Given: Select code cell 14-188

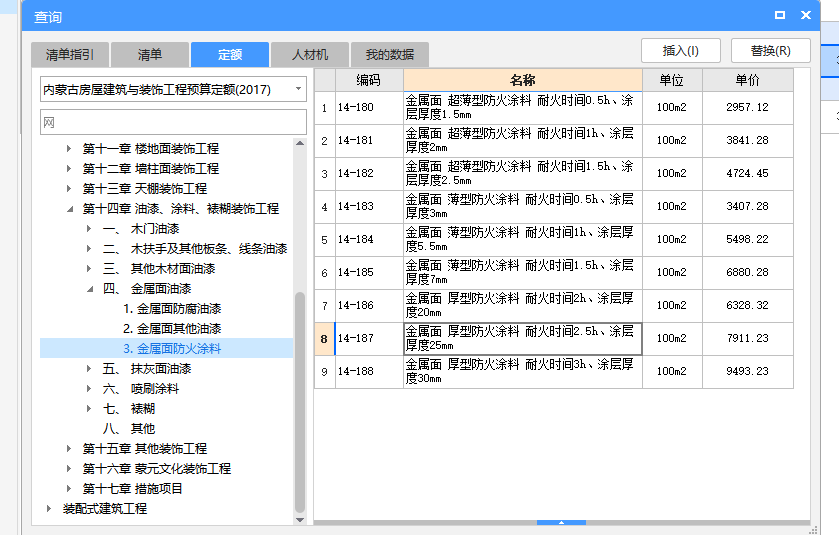Looking at the screenshot, I should [x=369, y=372].
